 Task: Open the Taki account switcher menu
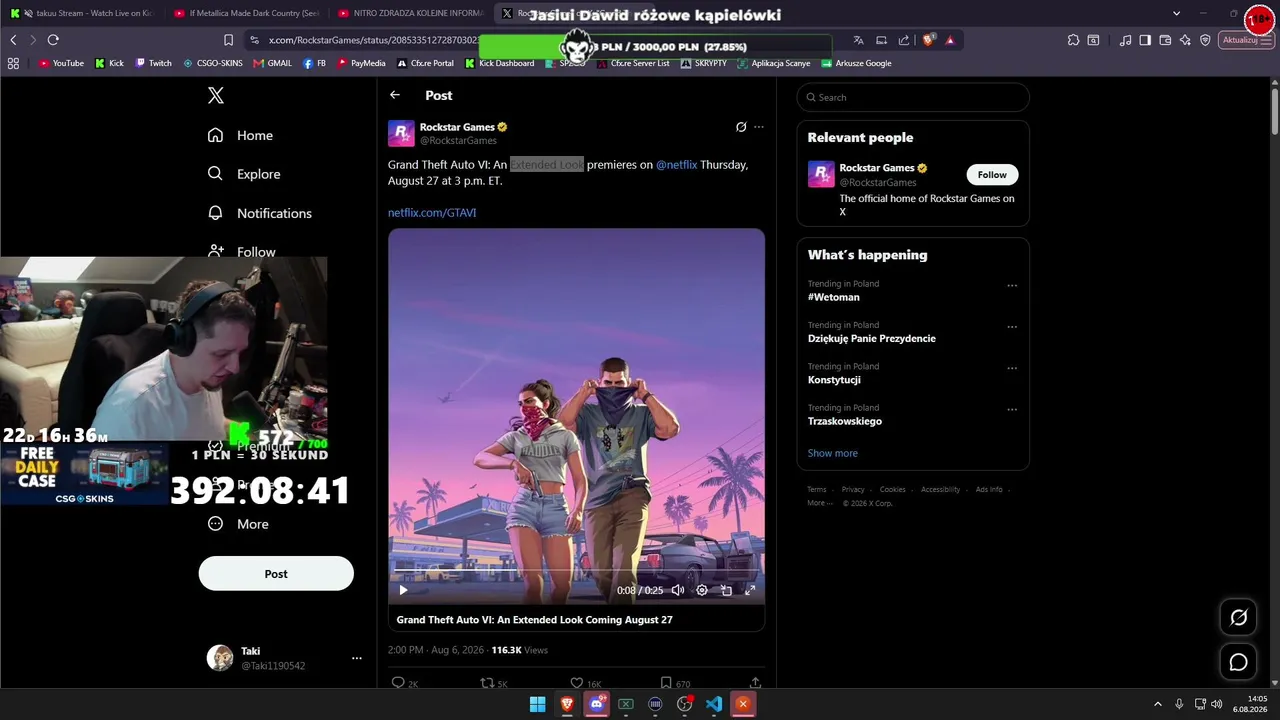click(284, 658)
